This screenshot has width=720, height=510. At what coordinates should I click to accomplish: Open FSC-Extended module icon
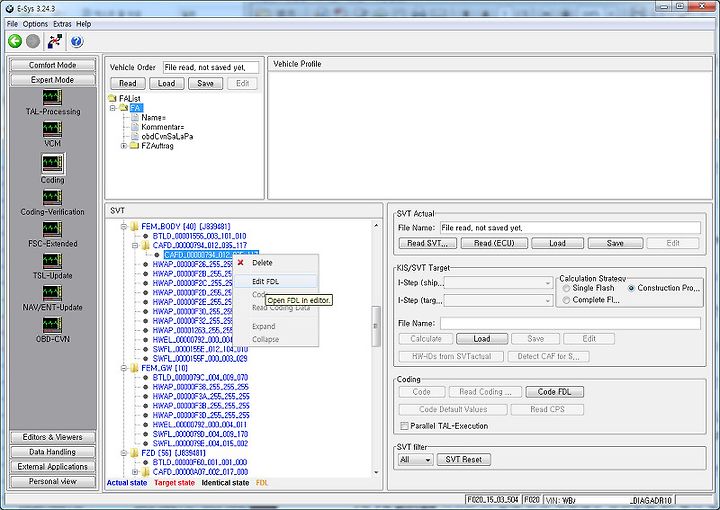point(52,230)
